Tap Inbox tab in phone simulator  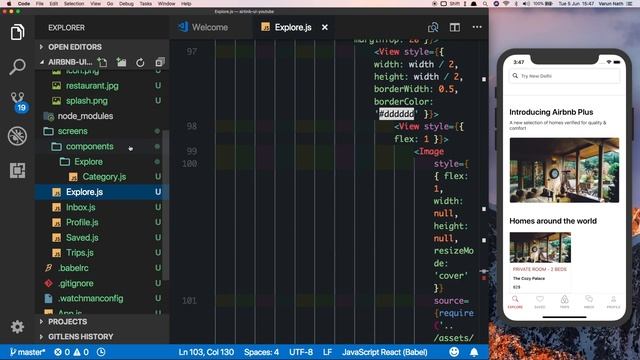589,302
